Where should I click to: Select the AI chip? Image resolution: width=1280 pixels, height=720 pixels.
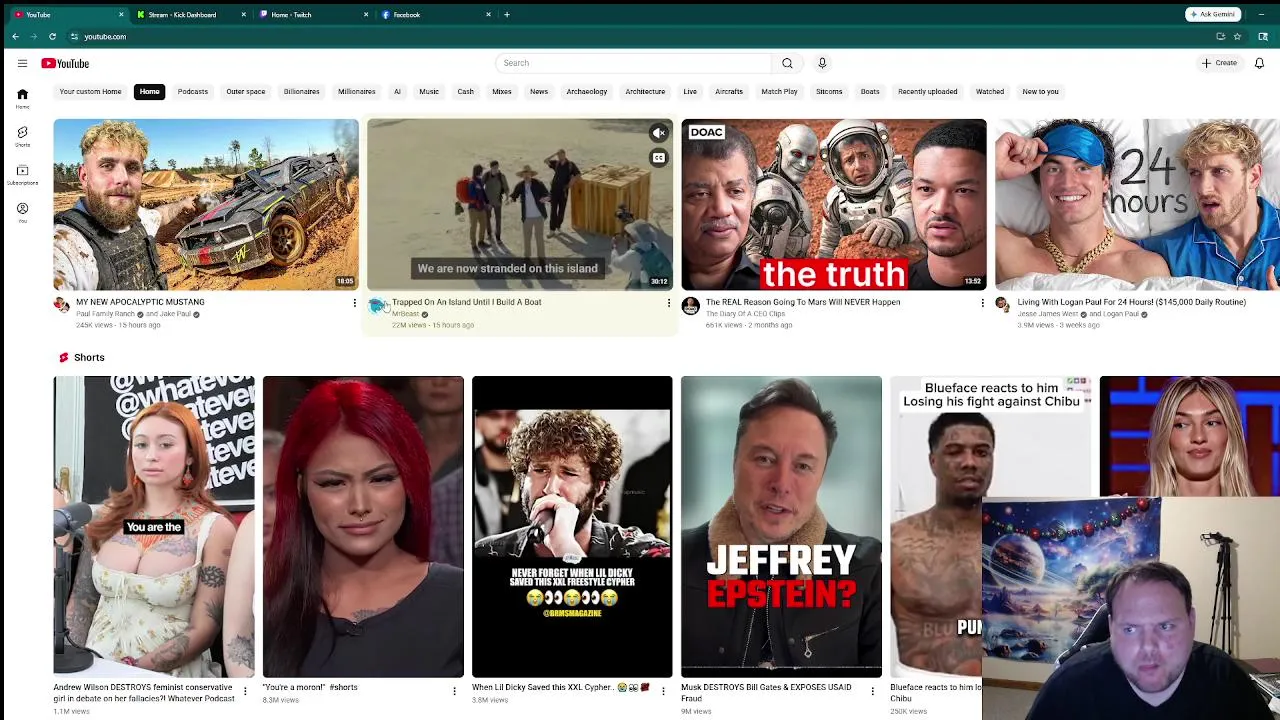(397, 91)
